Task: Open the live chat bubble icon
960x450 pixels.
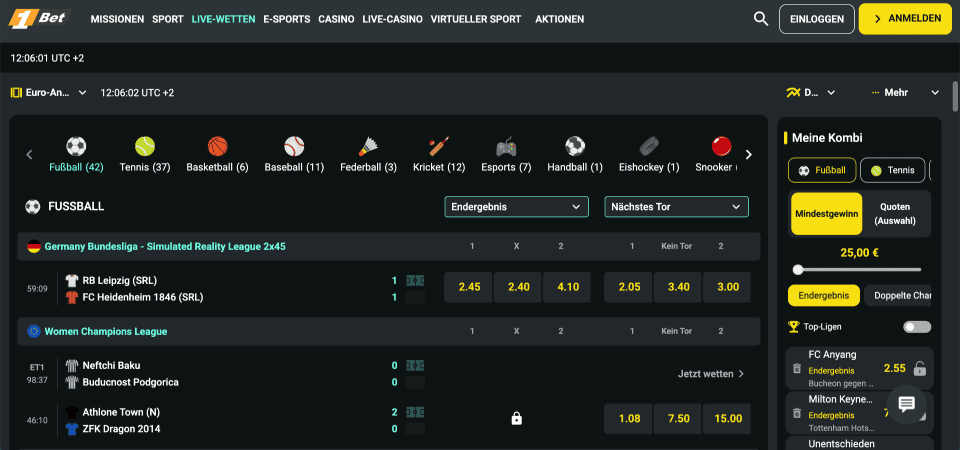Action: coord(906,404)
